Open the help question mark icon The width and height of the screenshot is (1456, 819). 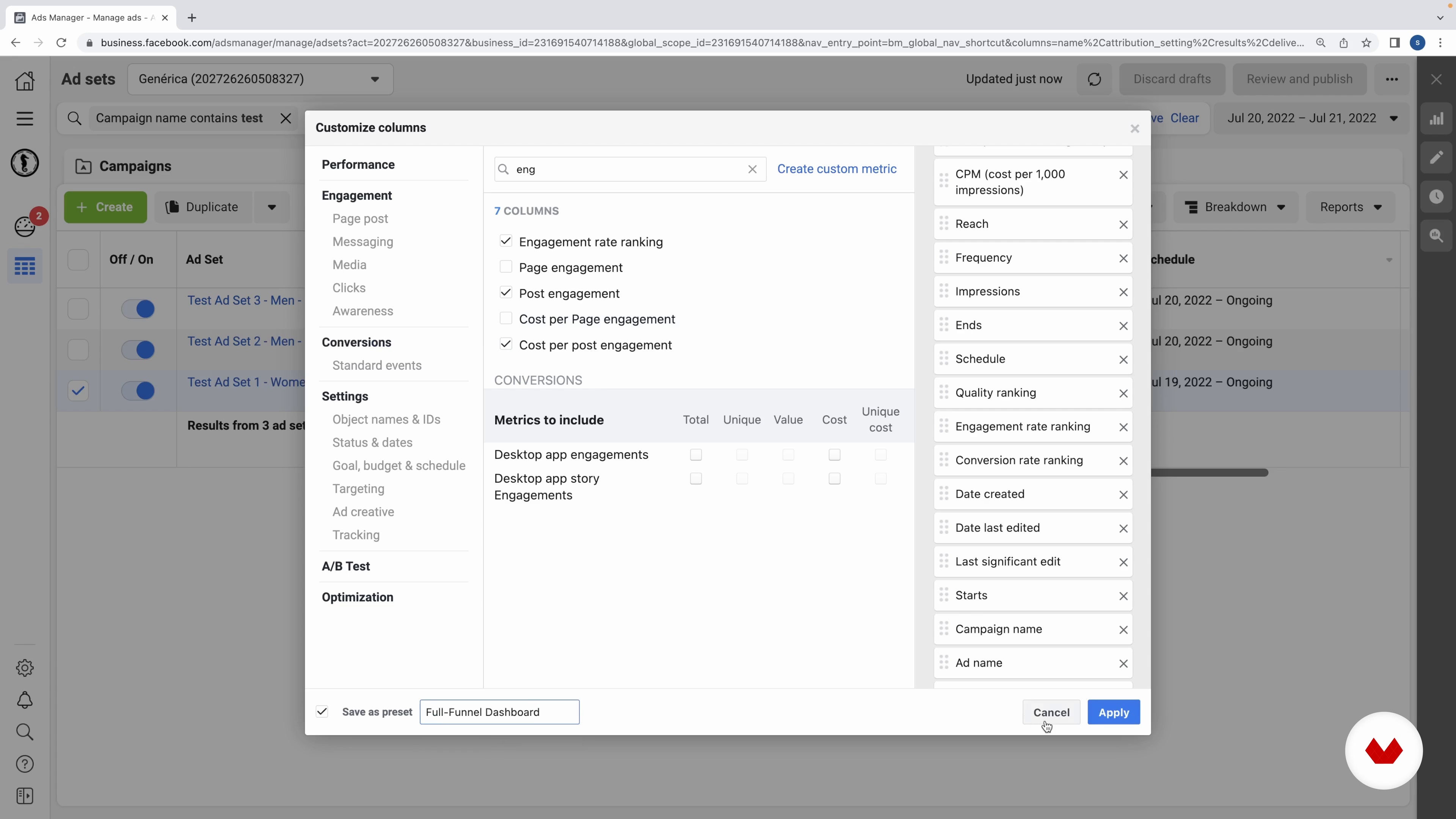point(25,764)
